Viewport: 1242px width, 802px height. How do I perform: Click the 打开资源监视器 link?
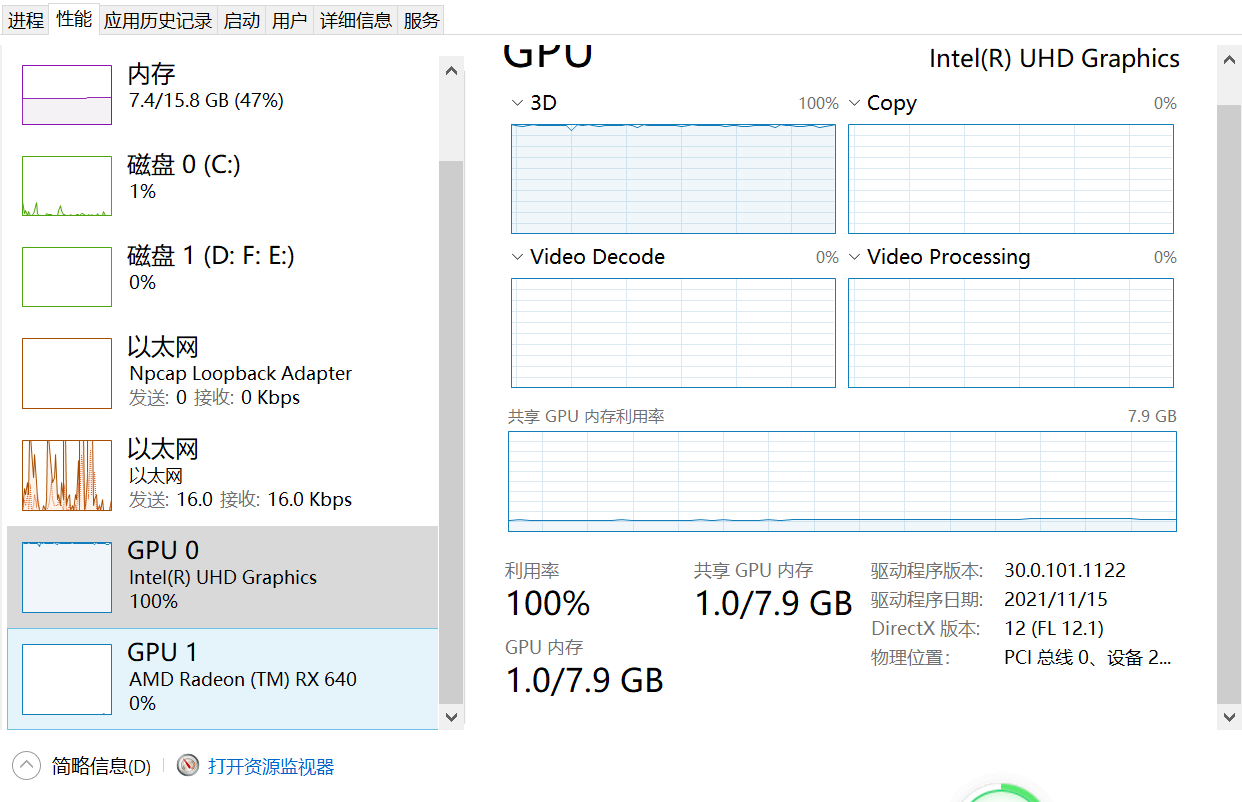coord(271,767)
